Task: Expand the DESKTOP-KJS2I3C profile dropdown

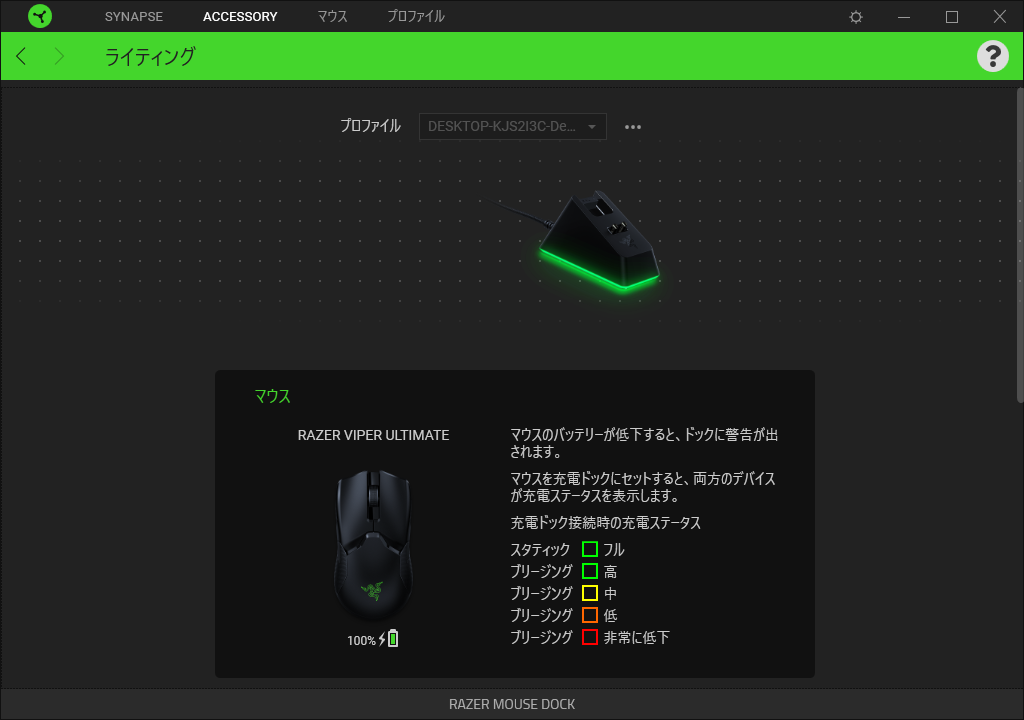Action: 513,126
